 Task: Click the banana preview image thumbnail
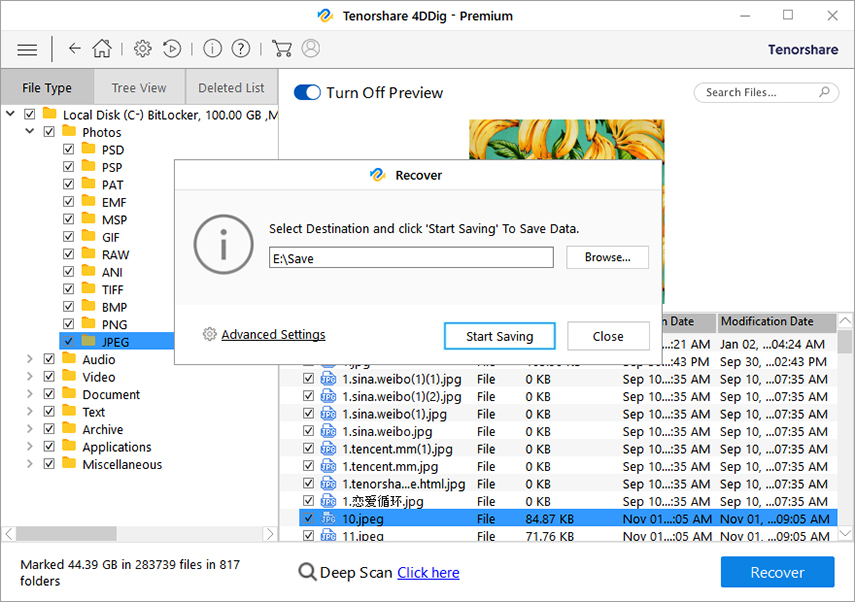click(567, 140)
